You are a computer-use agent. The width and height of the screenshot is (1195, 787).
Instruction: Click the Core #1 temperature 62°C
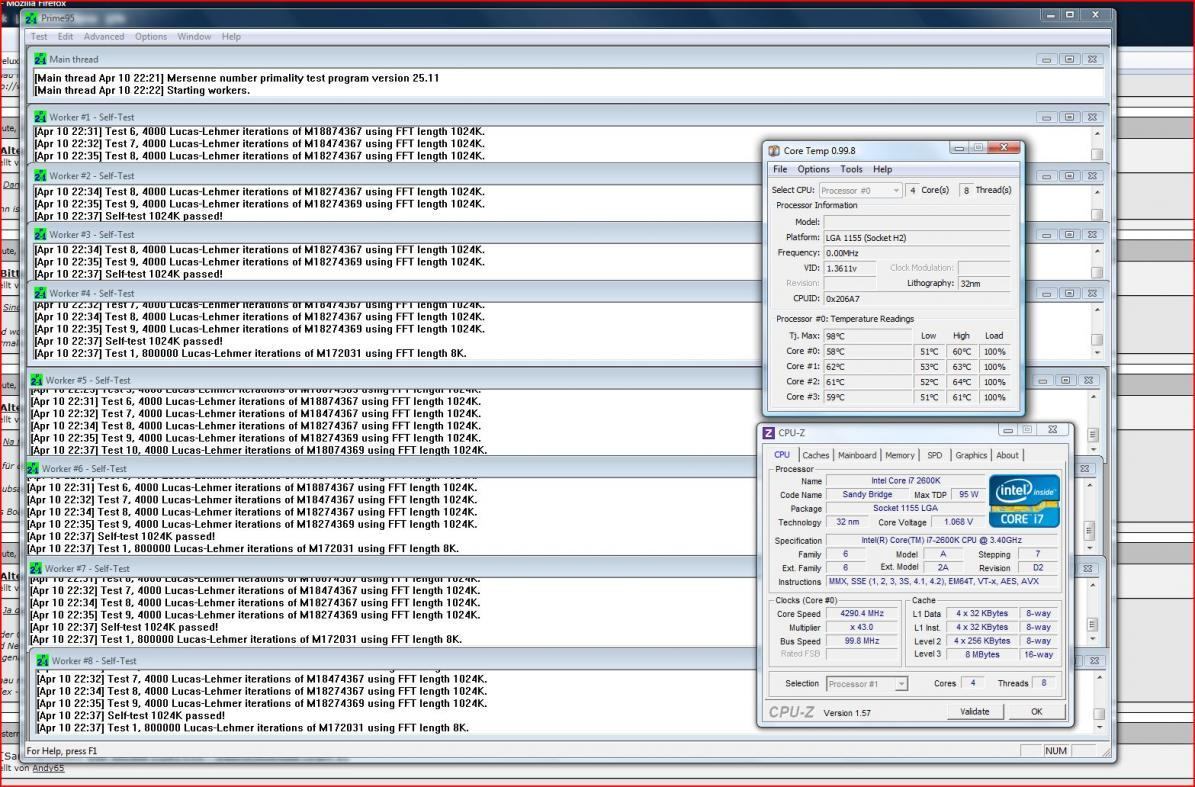[867, 366]
